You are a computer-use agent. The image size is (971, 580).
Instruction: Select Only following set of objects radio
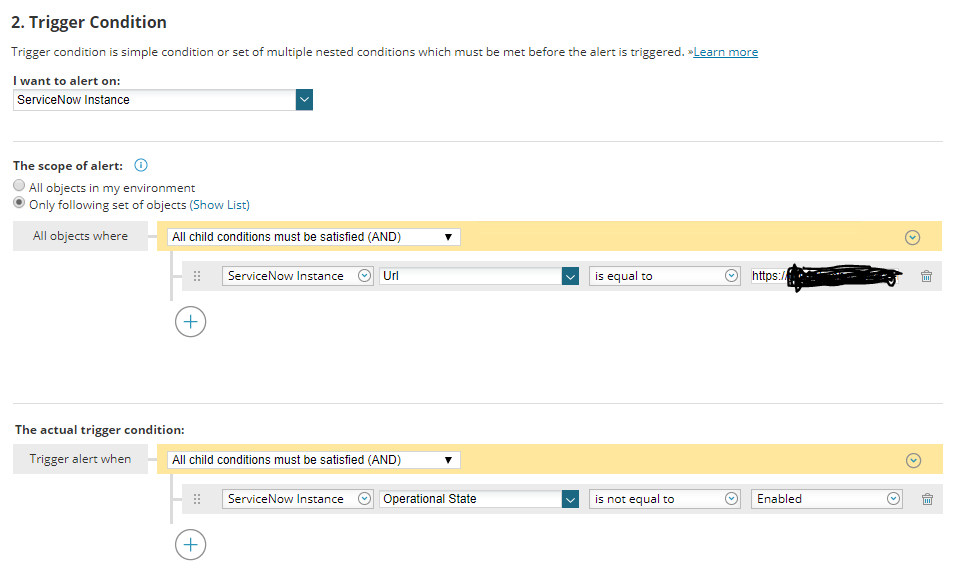[x=19, y=203]
